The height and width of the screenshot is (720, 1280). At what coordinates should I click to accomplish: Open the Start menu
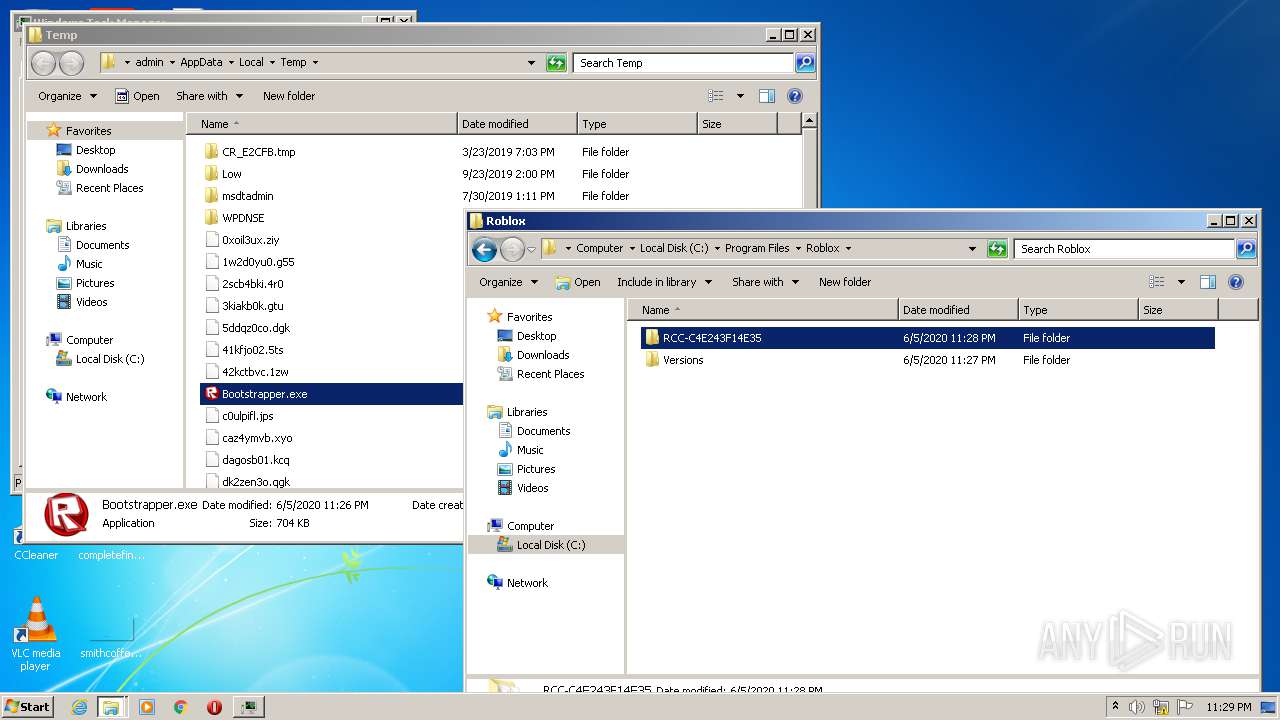click(x=28, y=707)
